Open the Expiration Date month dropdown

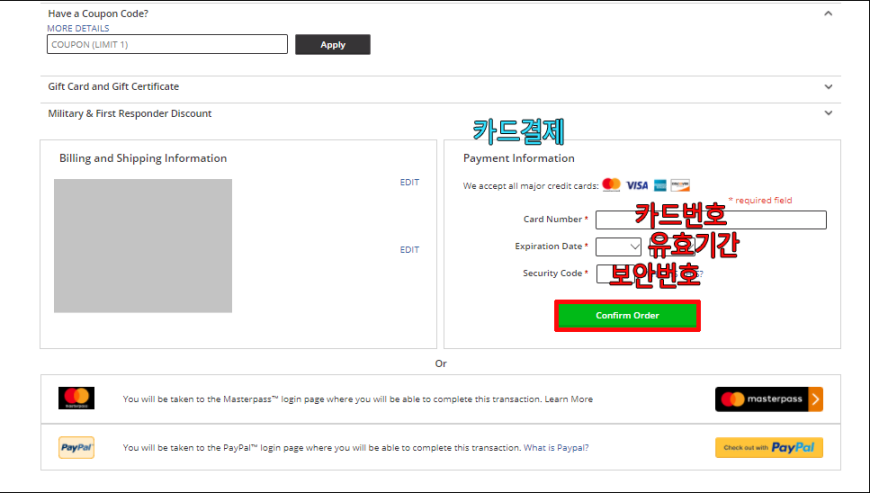coord(618,247)
